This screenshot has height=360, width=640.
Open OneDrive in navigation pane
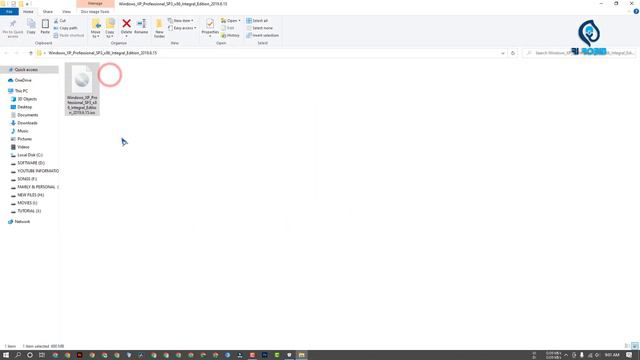click(23, 80)
